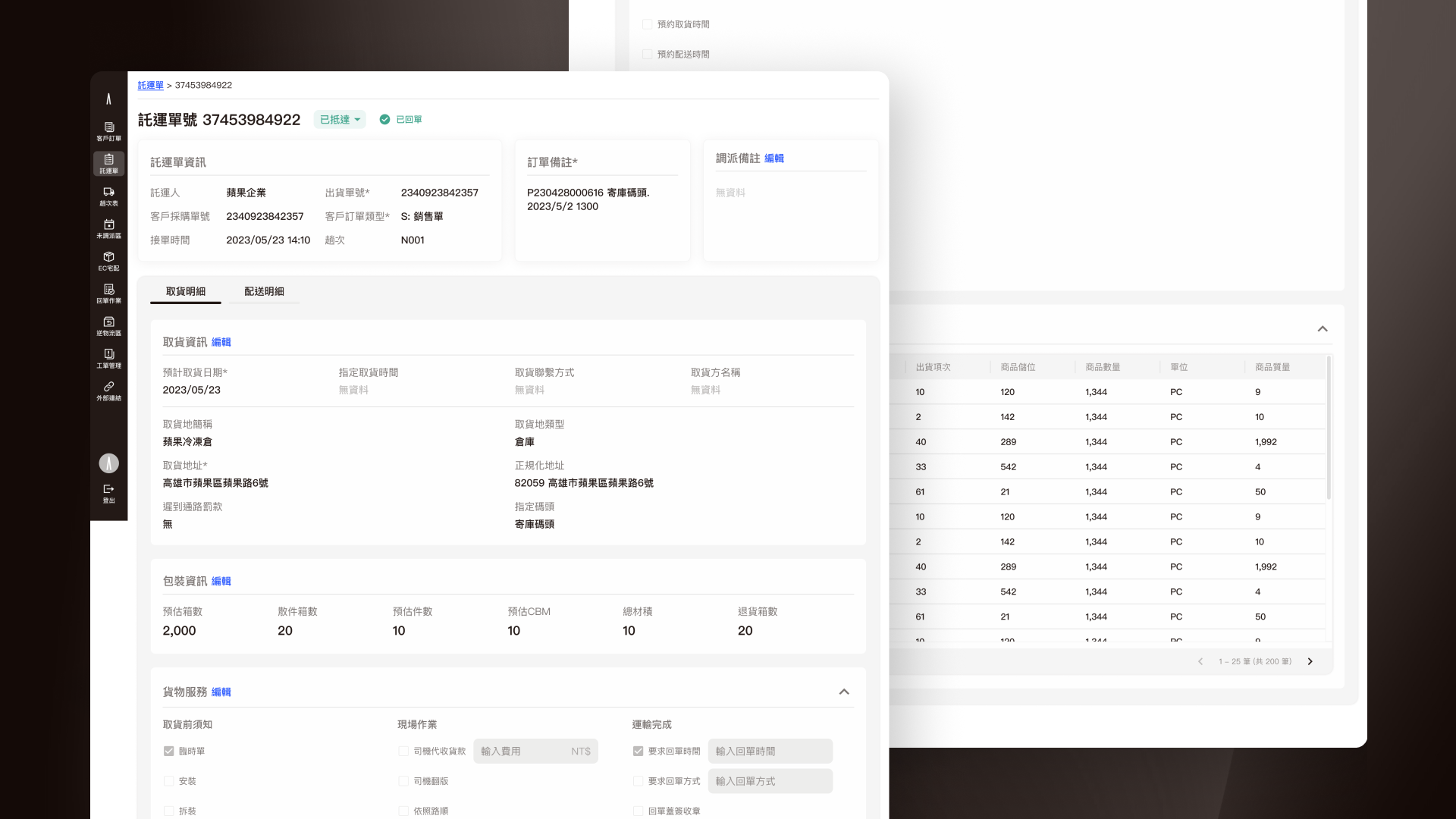The height and width of the screenshot is (819, 1456).
Task: Select the 取貨明細 tab
Action: (x=185, y=291)
